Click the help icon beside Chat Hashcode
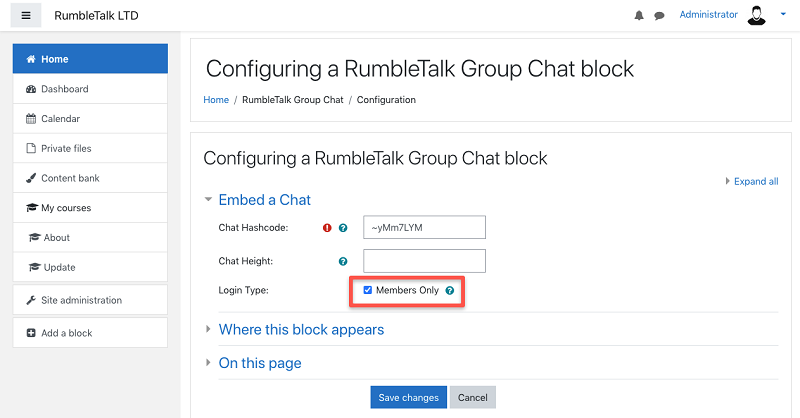The width and height of the screenshot is (800, 418). (343, 228)
